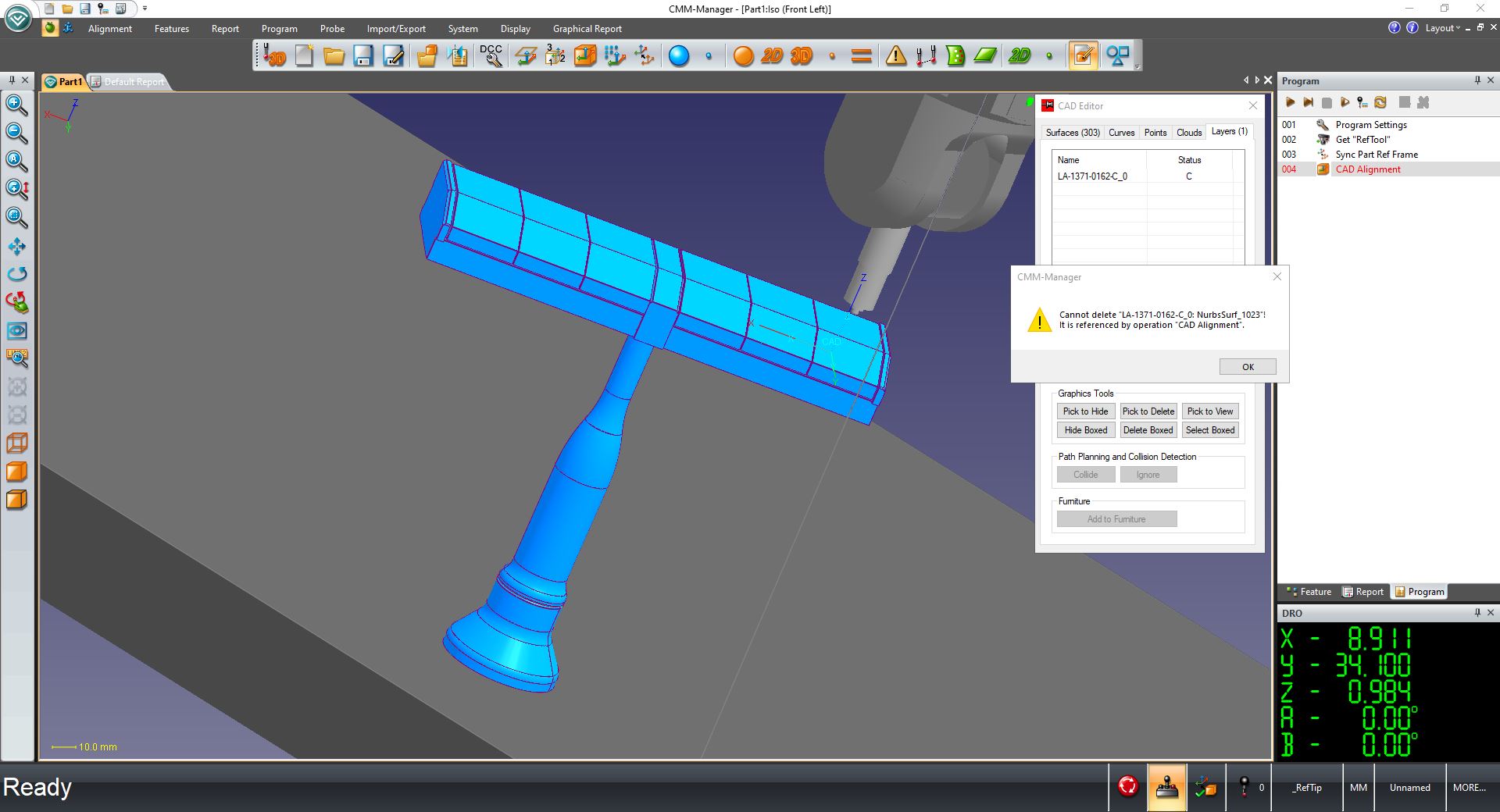Click the orange 3D feature icon

point(802,55)
